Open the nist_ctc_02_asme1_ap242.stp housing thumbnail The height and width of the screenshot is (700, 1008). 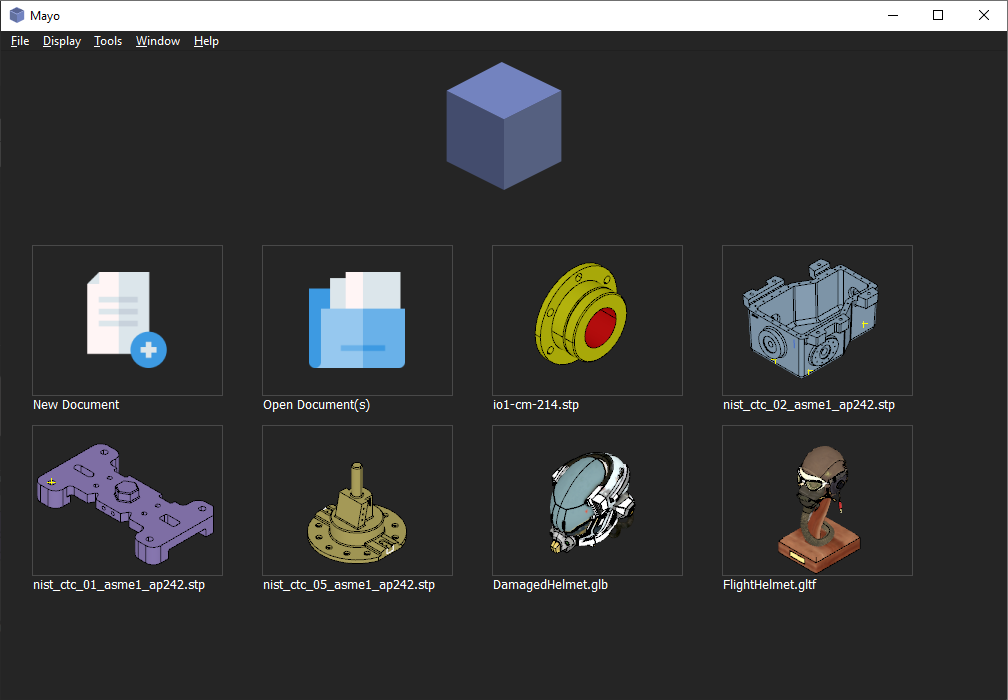pos(818,320)
